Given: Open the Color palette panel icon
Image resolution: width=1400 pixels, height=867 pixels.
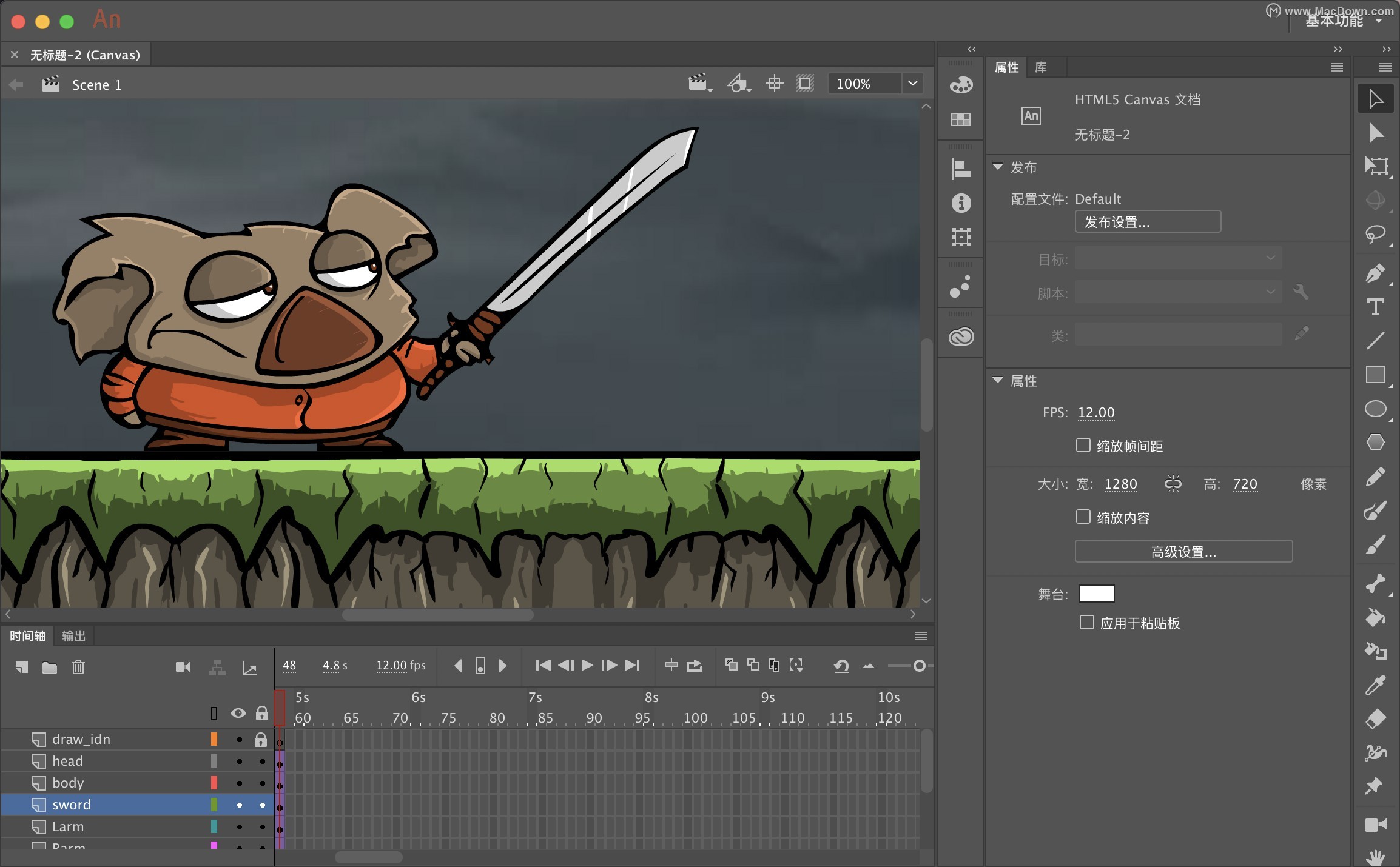Looking at the screenshot, I should 961,85.
